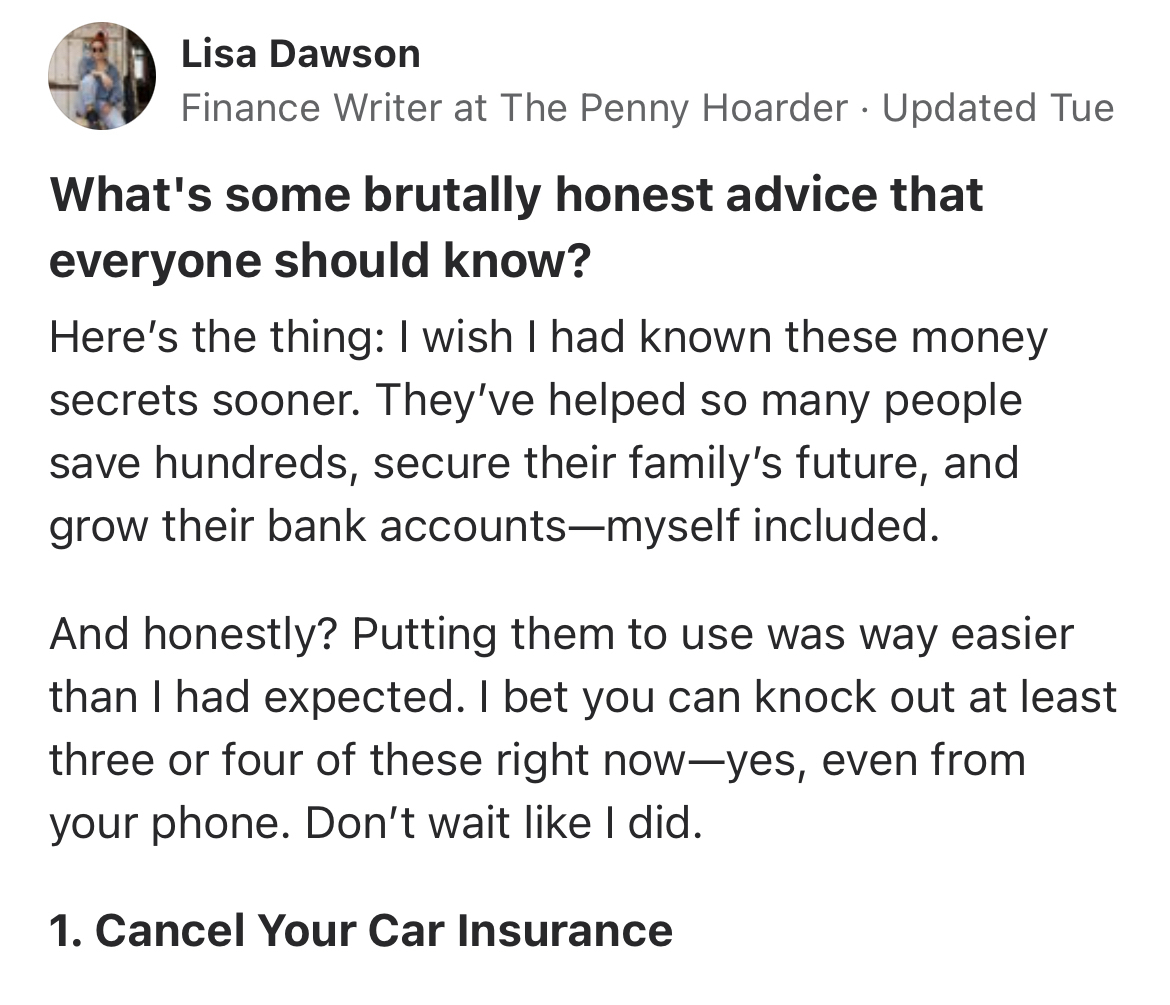The height and width of the screenshot is (1005, 1170).
Task: Click the author name Lisa Dawson
Action: (x=300, y=54)
